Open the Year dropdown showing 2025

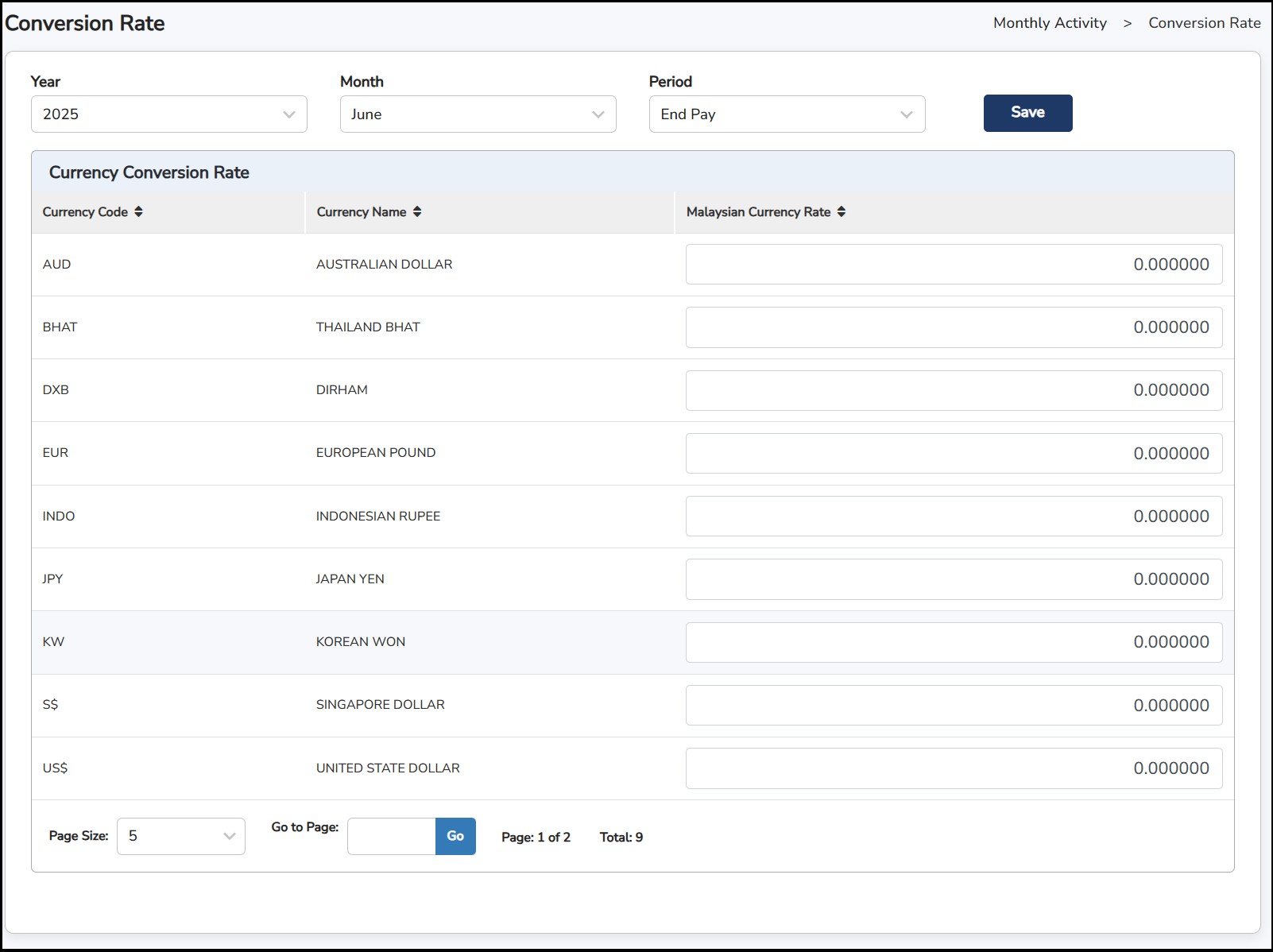tap(168, 114)
